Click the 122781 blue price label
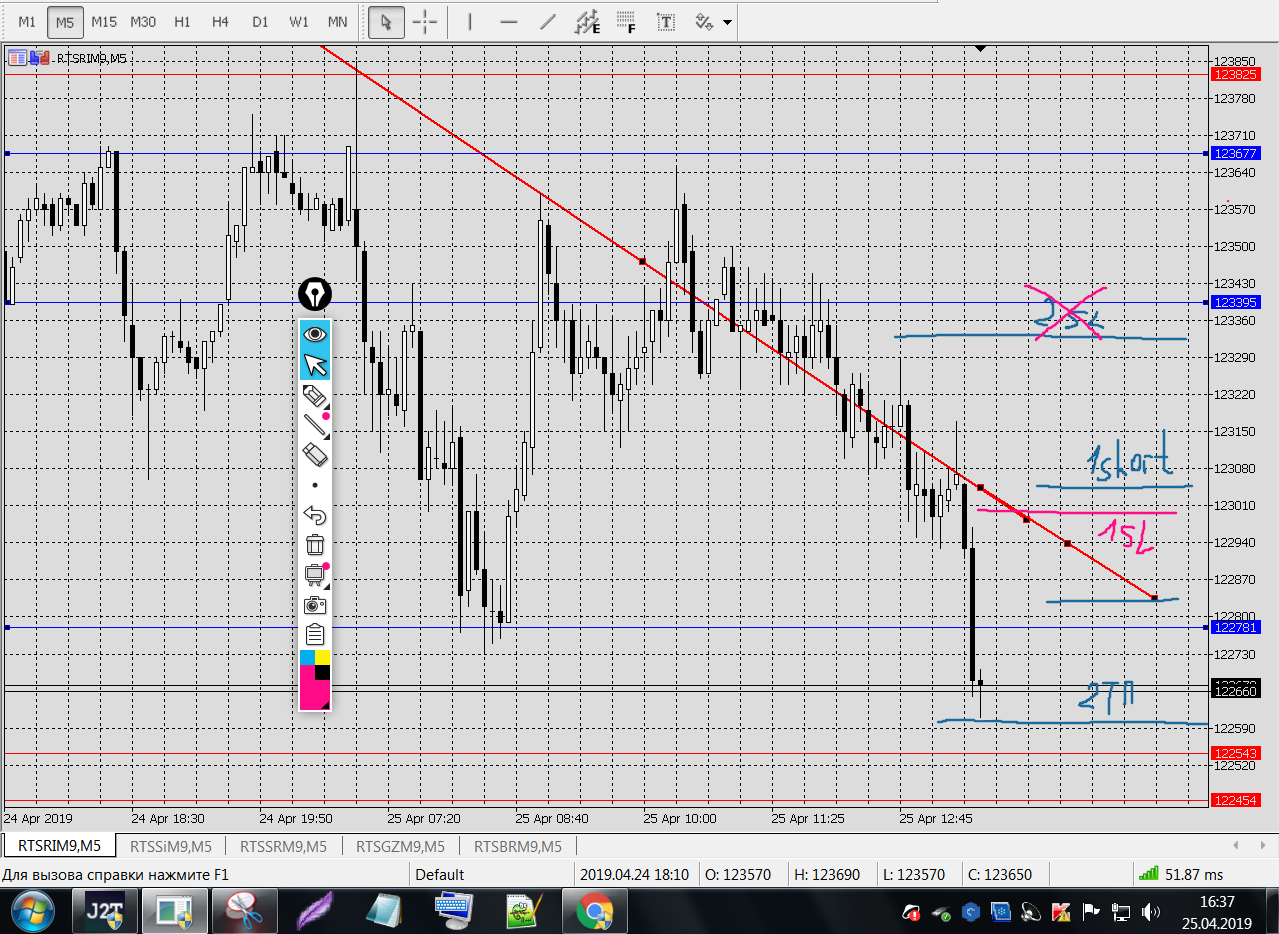The width and height of the screenshot is (1279, 934). [1235, 627]
